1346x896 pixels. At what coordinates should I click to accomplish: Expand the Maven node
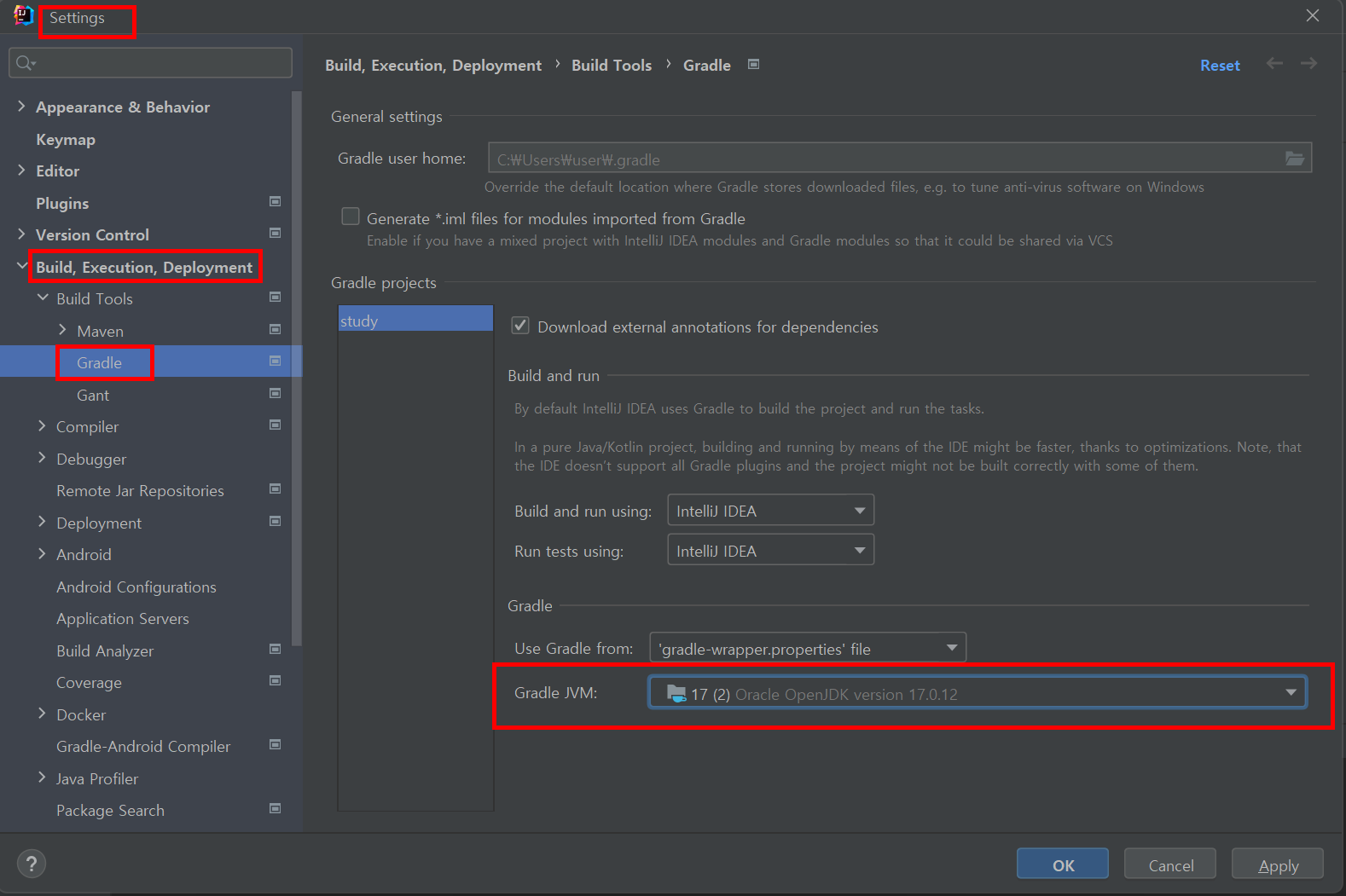[62, 329]
